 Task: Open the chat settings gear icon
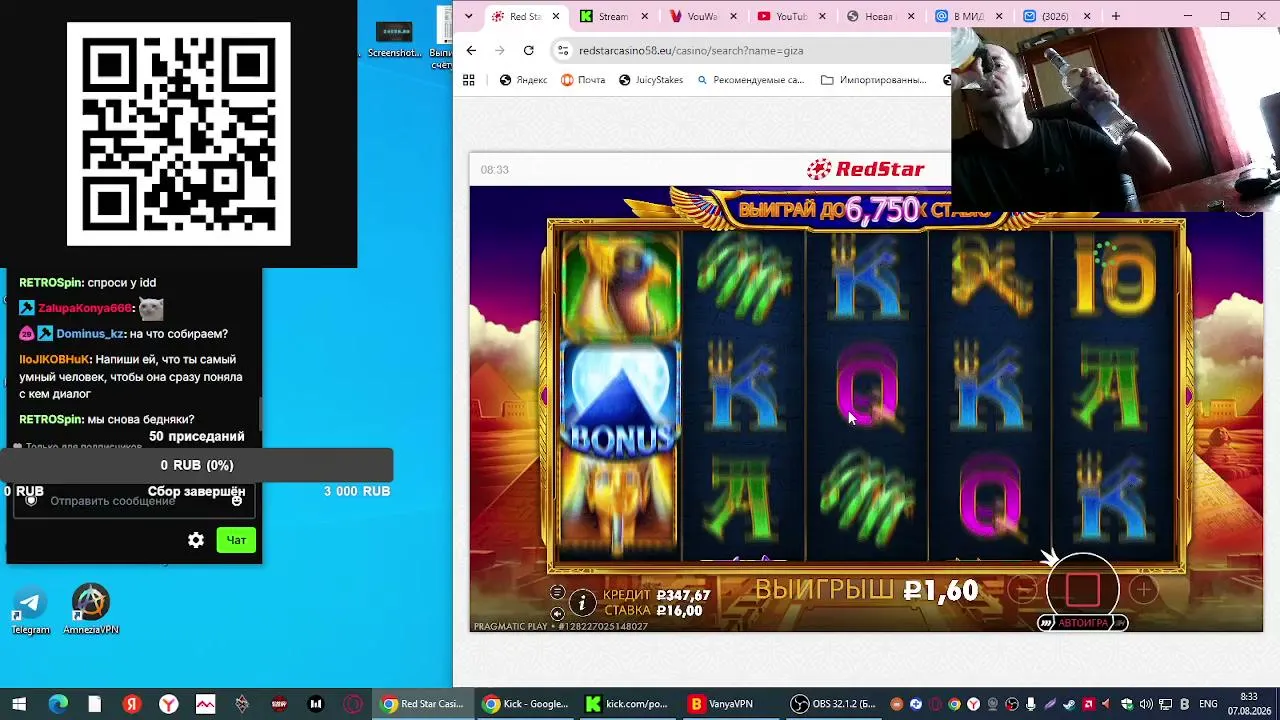[196, 540]
